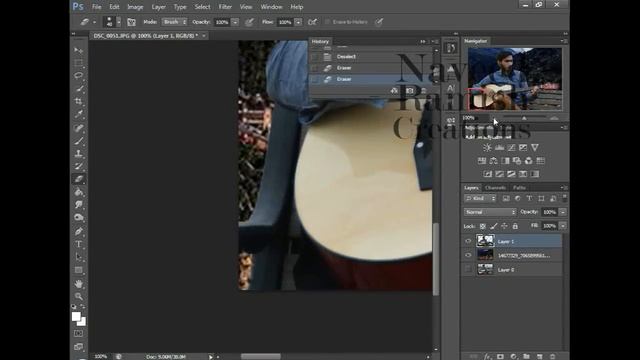Open the brush preset picker arrow
The image size is (640, 360).
(x=119, y=22)
